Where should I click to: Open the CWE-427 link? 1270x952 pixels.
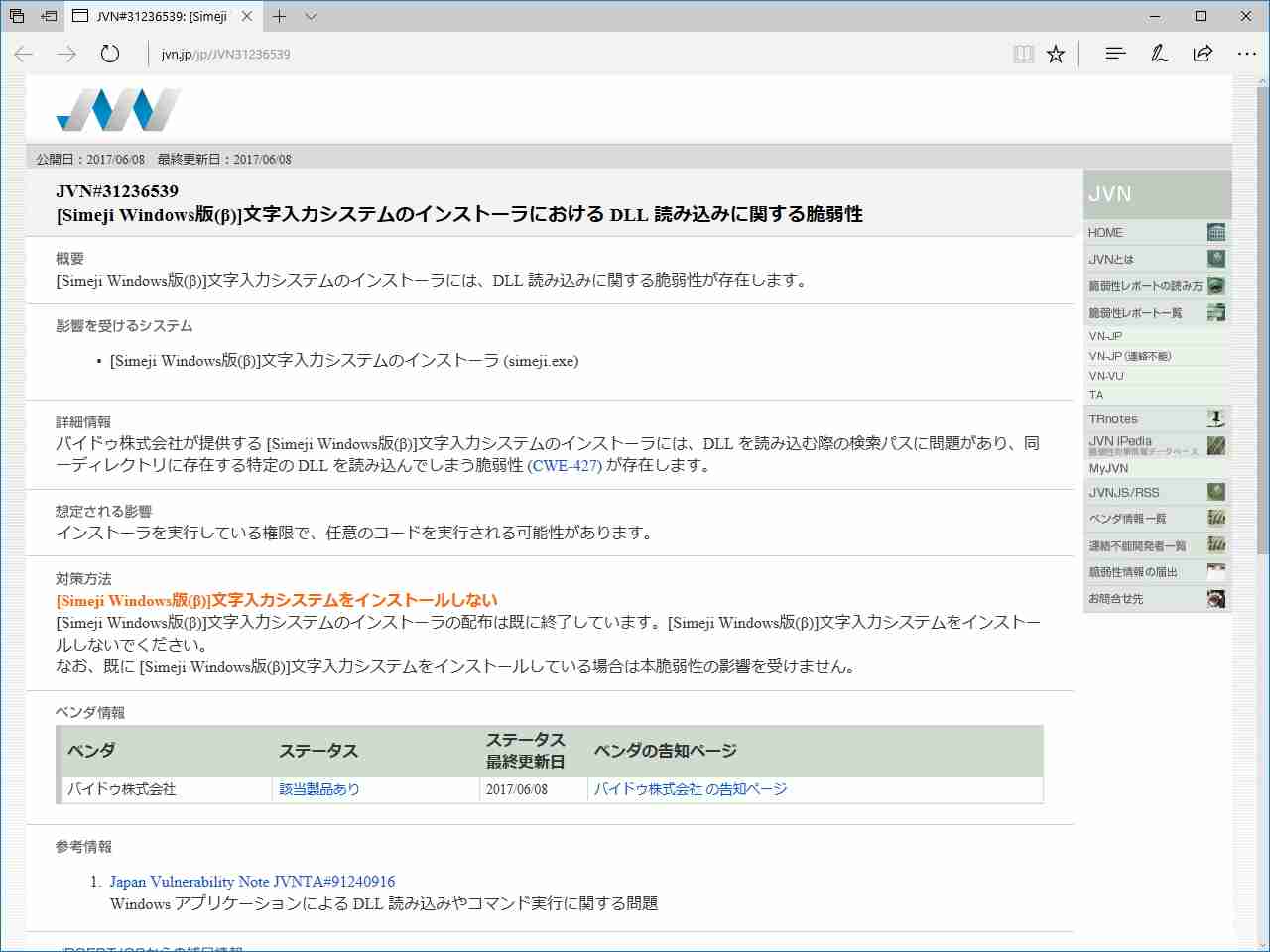[565, 466]
